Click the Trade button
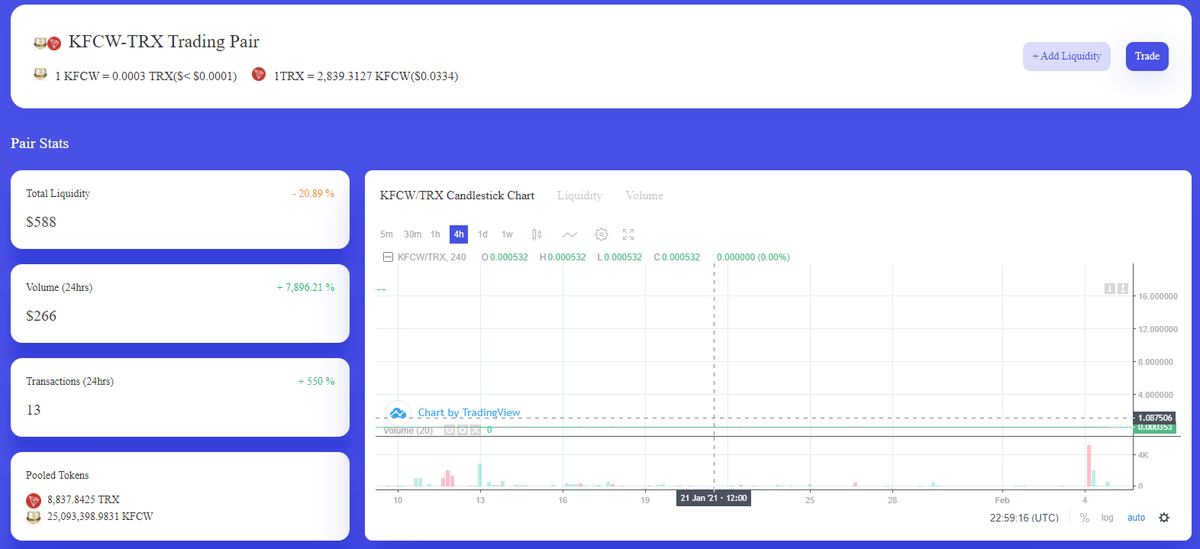 click(x=1147, y=56)
